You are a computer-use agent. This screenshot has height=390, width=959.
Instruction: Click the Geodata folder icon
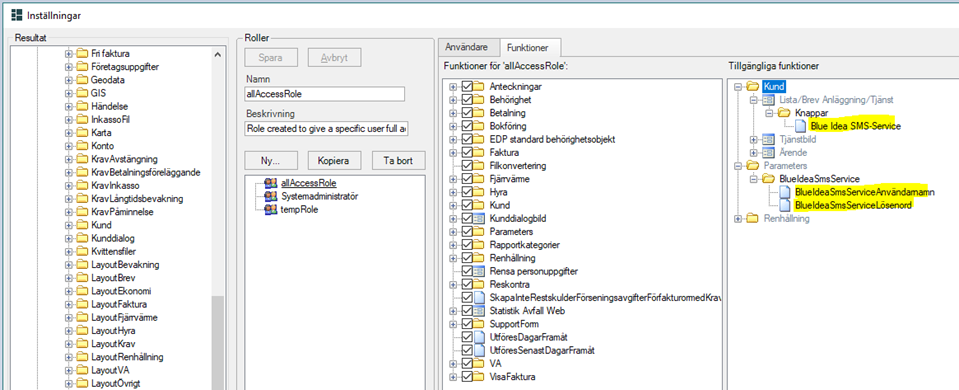(x=82, y=80)
